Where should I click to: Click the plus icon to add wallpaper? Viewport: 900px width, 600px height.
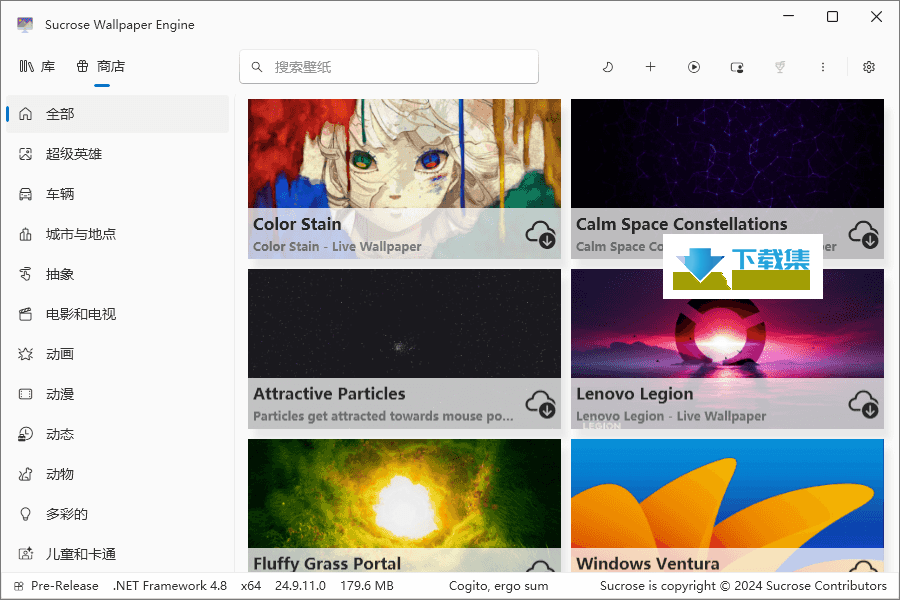[650, 67]
